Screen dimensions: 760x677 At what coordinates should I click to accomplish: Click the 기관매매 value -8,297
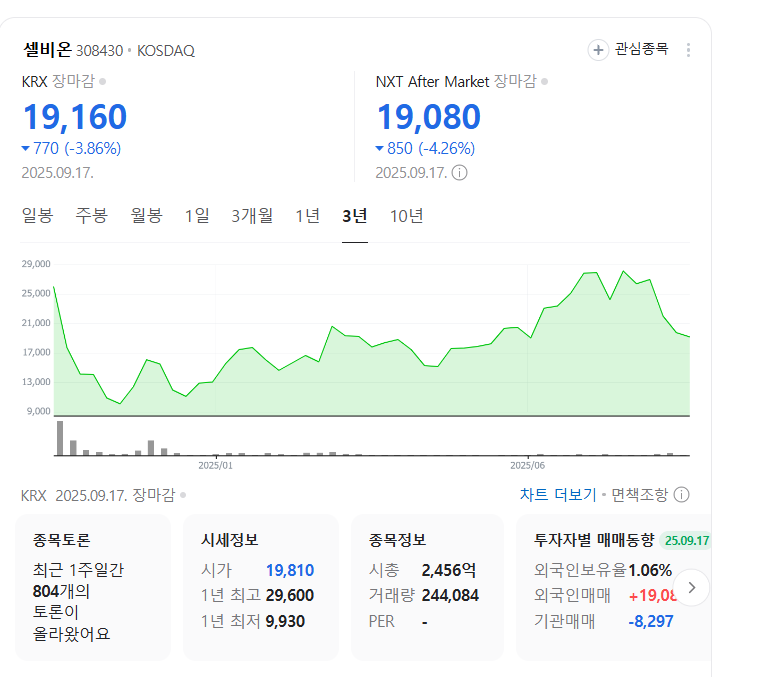point(651,621)
